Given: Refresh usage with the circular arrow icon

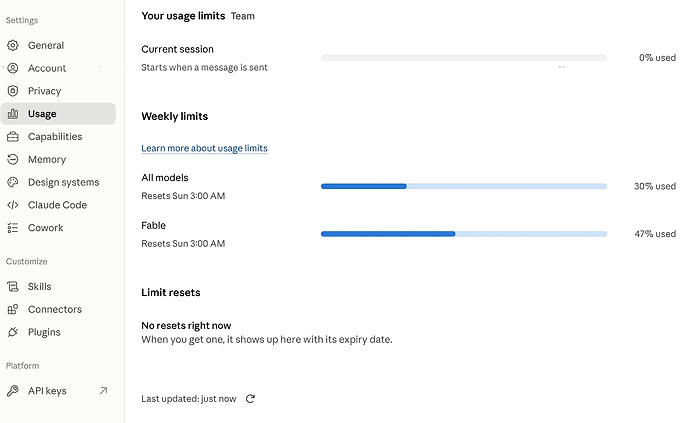Looking at the screenshot, I should coord(250,399).
